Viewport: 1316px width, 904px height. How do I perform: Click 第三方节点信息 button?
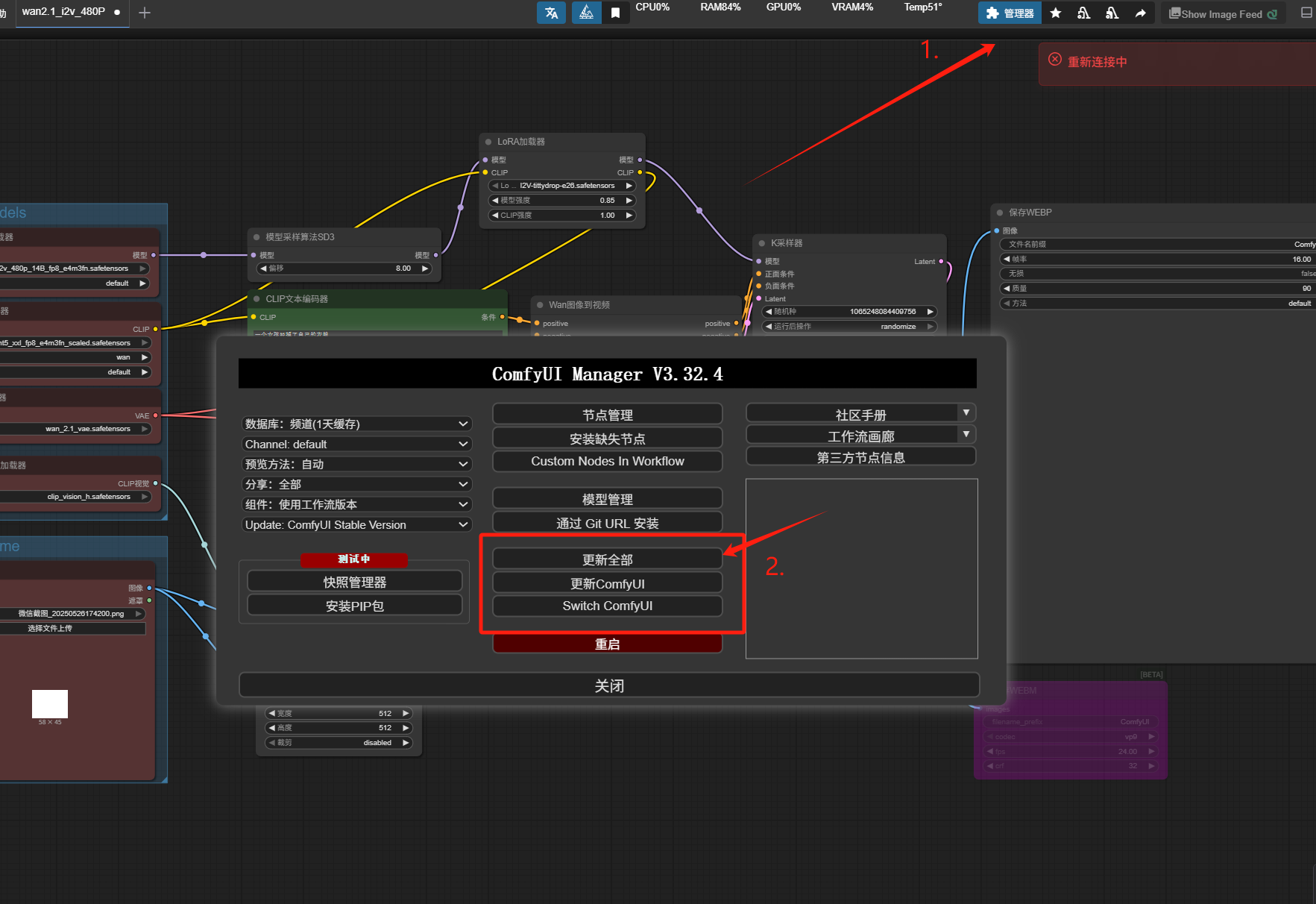point(861,456)
